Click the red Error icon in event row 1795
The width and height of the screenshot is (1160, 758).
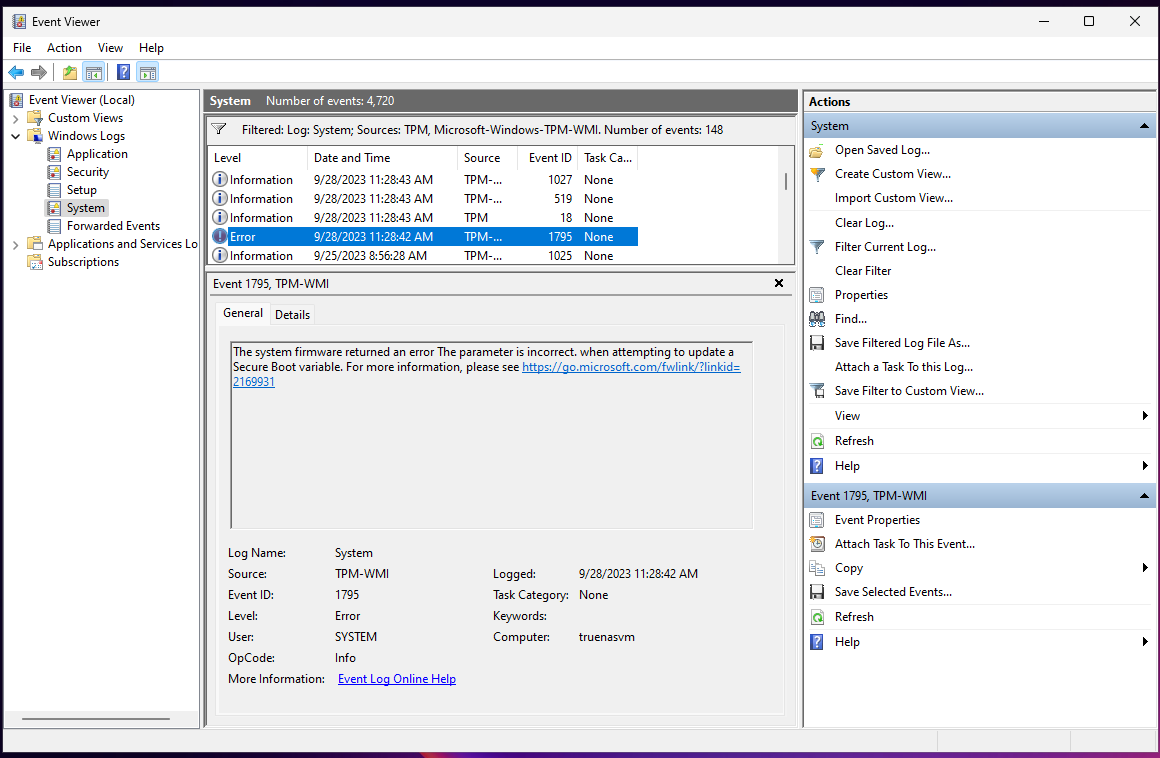click(220, 237)
